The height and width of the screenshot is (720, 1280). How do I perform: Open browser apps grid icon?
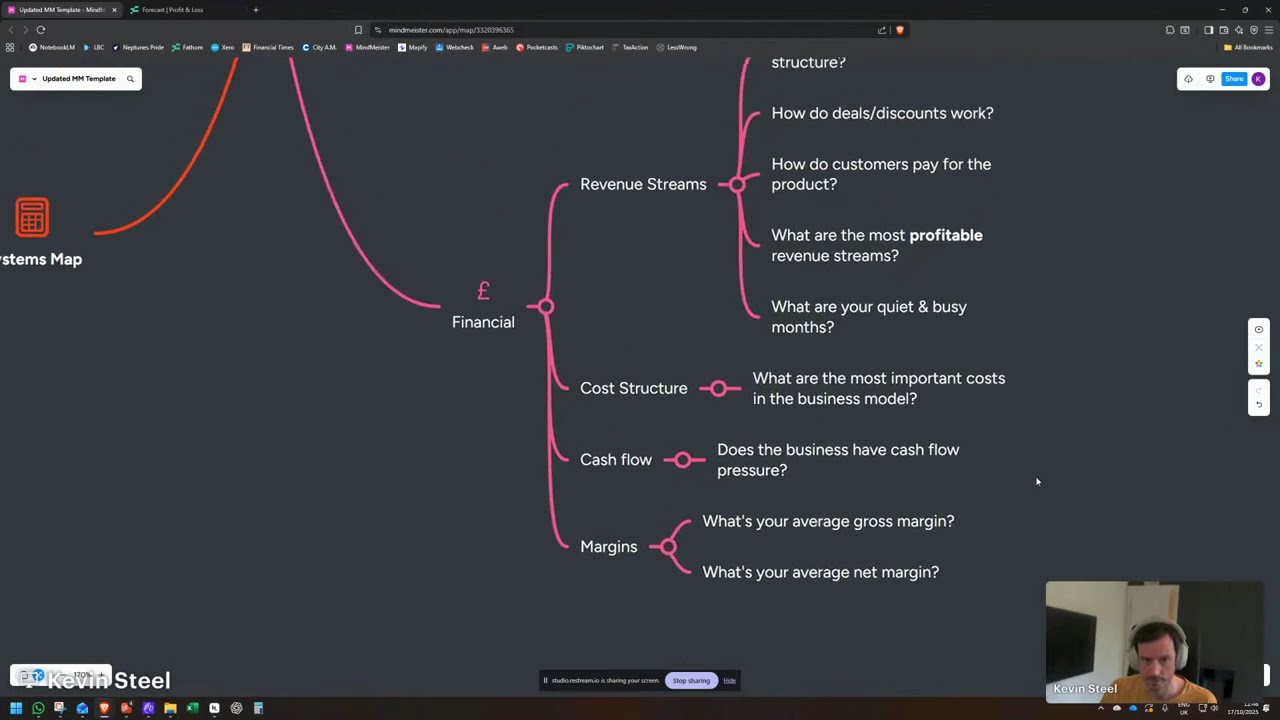tap(10, 47)
